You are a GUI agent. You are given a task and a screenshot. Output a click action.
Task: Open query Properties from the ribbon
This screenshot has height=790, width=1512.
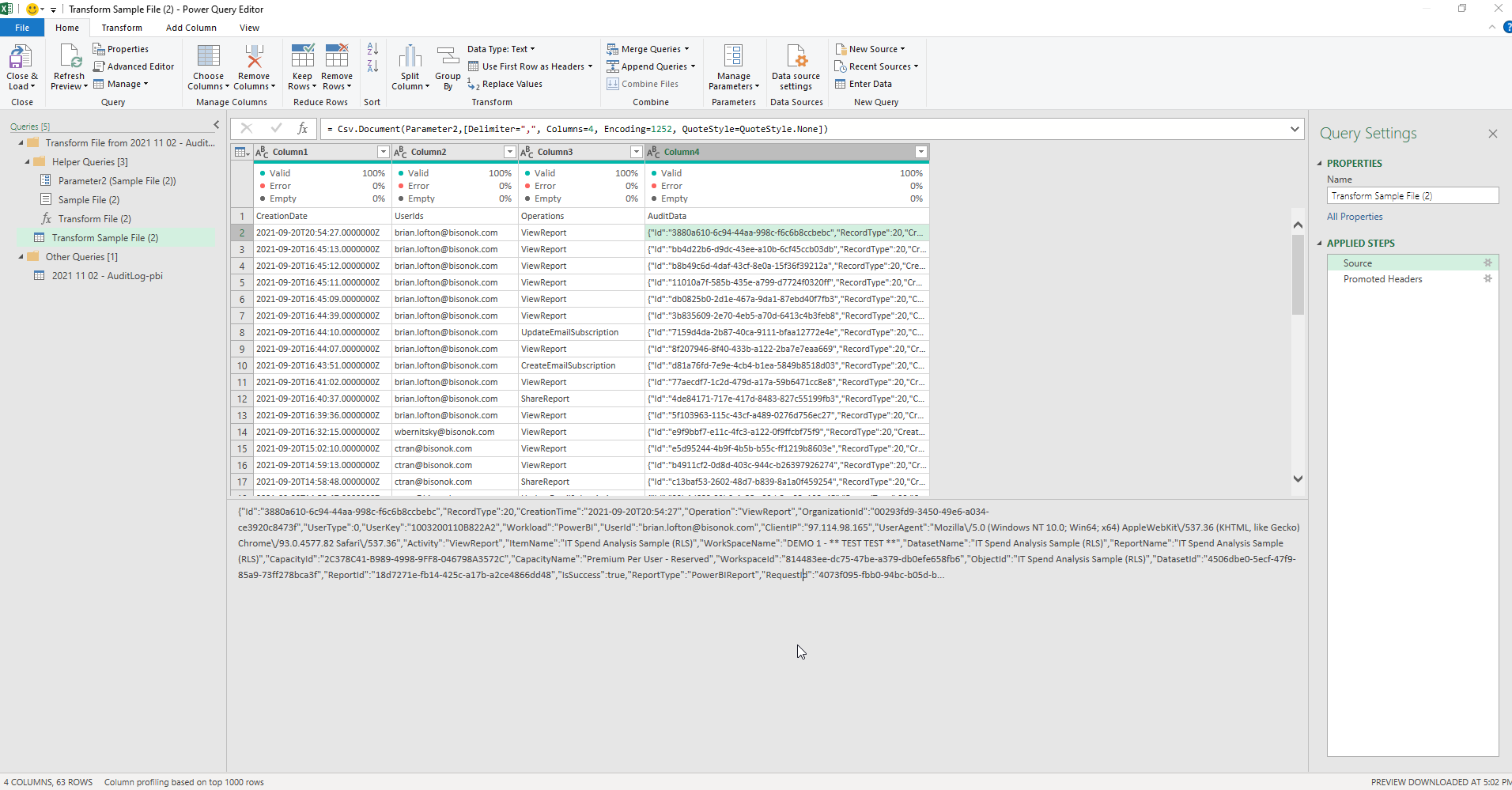(121, 49)
